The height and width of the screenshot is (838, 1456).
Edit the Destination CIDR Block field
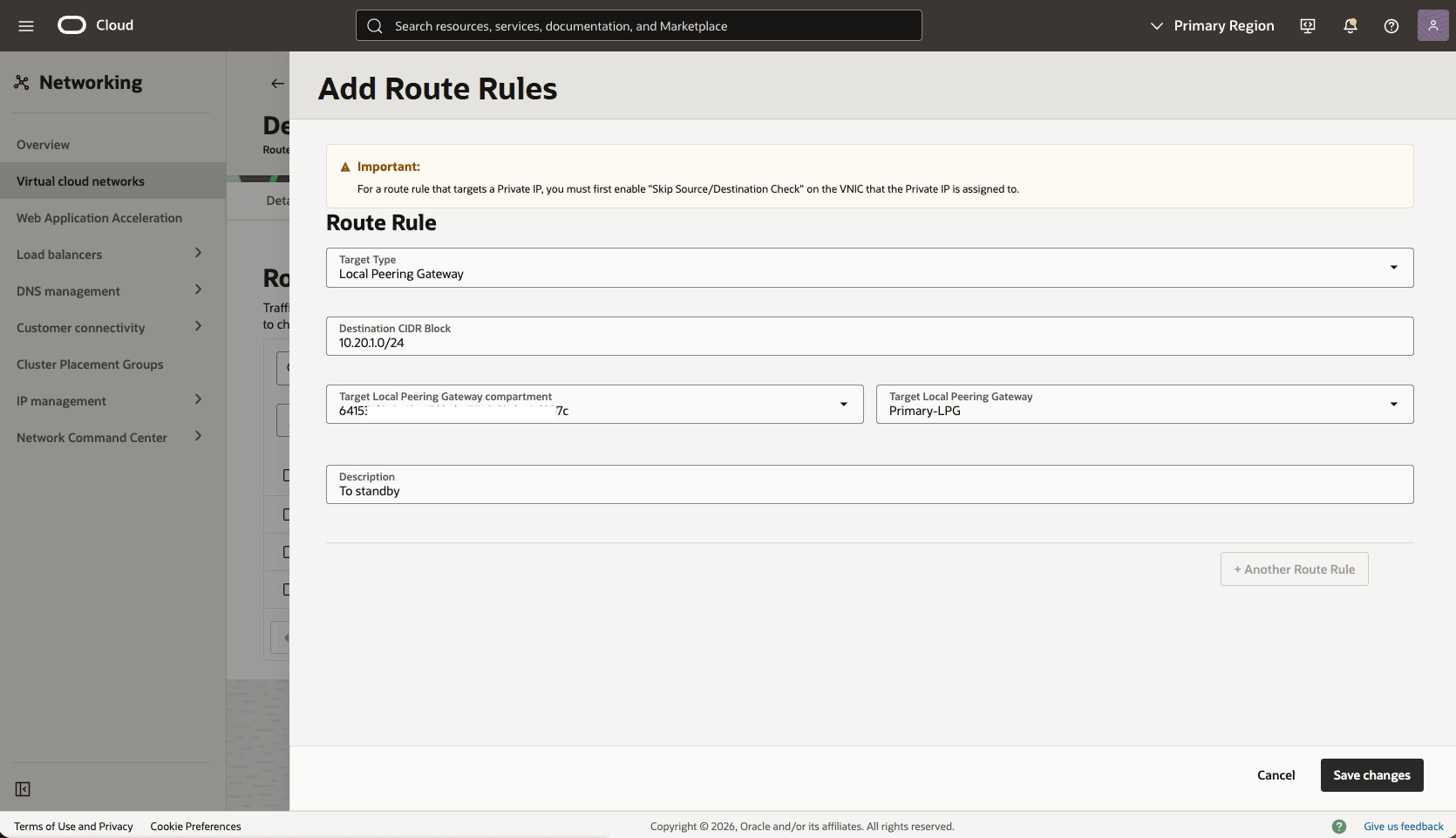tap(869, 342)
